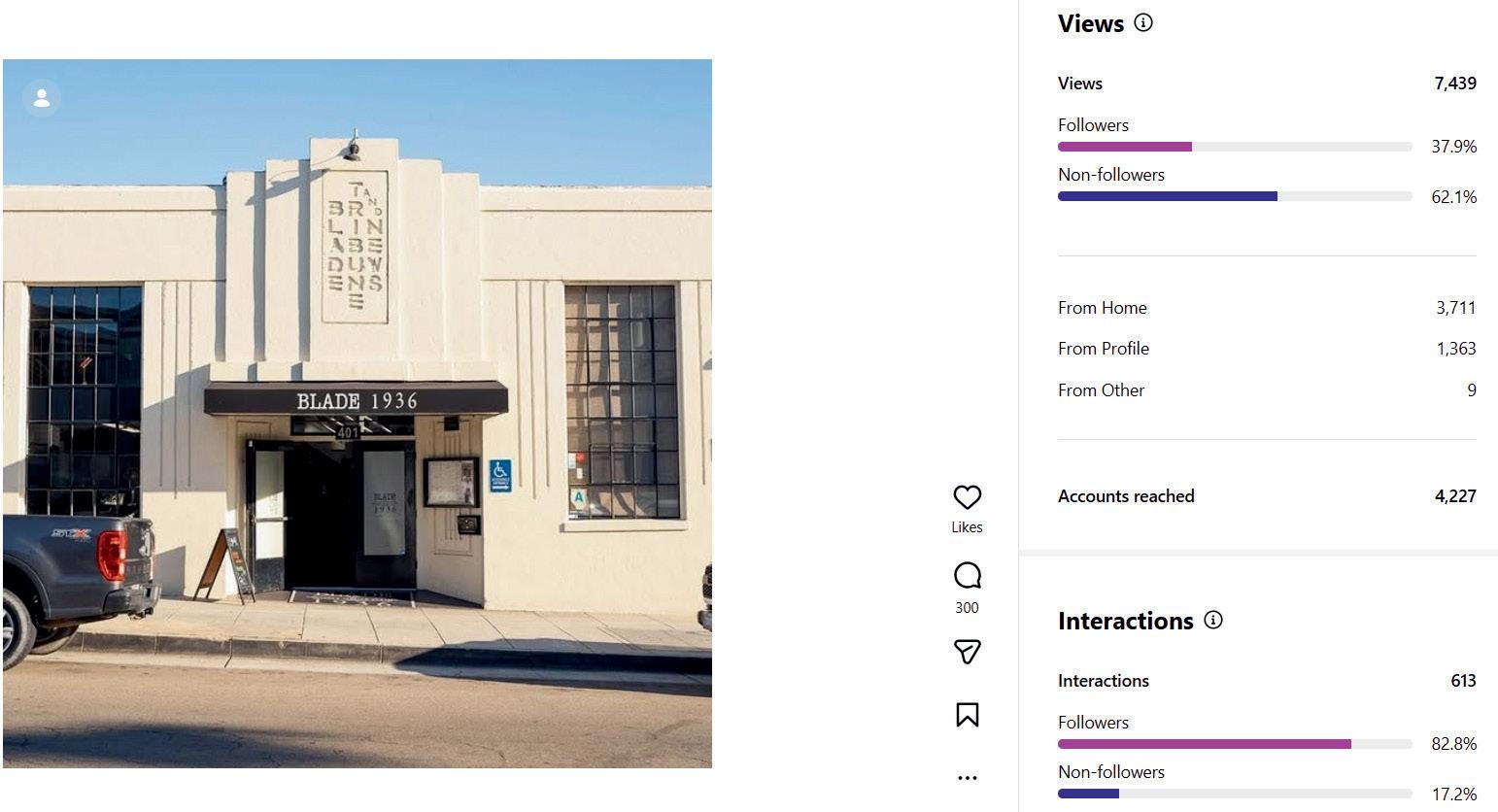1498x812 pixels.
Task: Click the Interactions section heading
Action: pyautogui.click(x=1126, y=621)
